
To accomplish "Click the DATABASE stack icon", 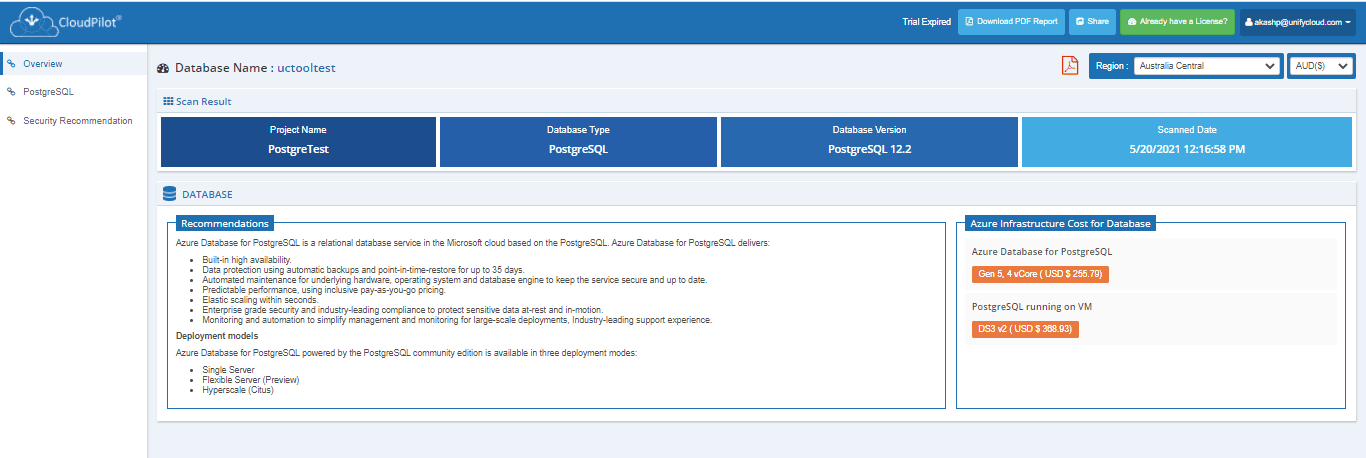I will pos(170,194).
